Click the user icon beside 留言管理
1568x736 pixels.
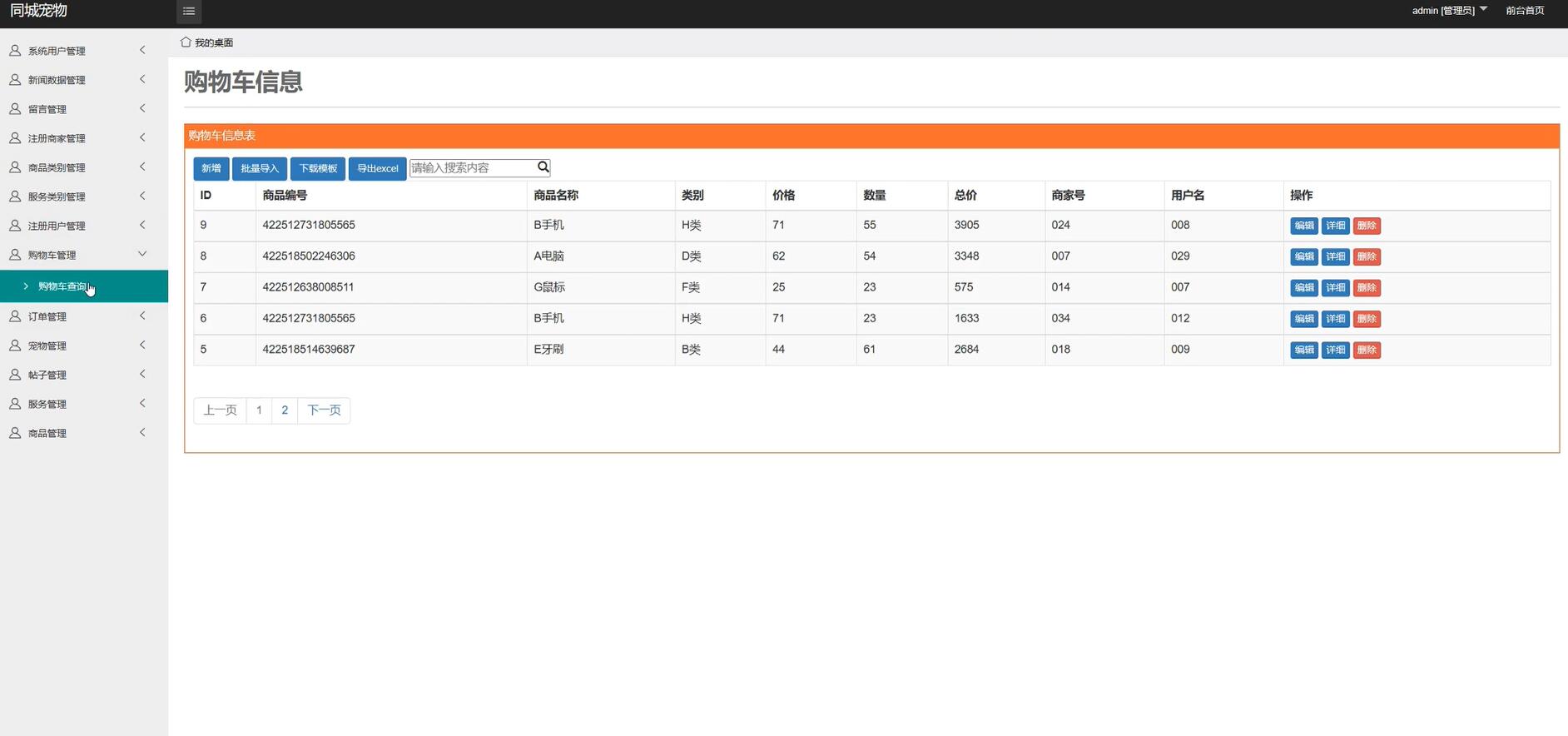pos(15,109)
